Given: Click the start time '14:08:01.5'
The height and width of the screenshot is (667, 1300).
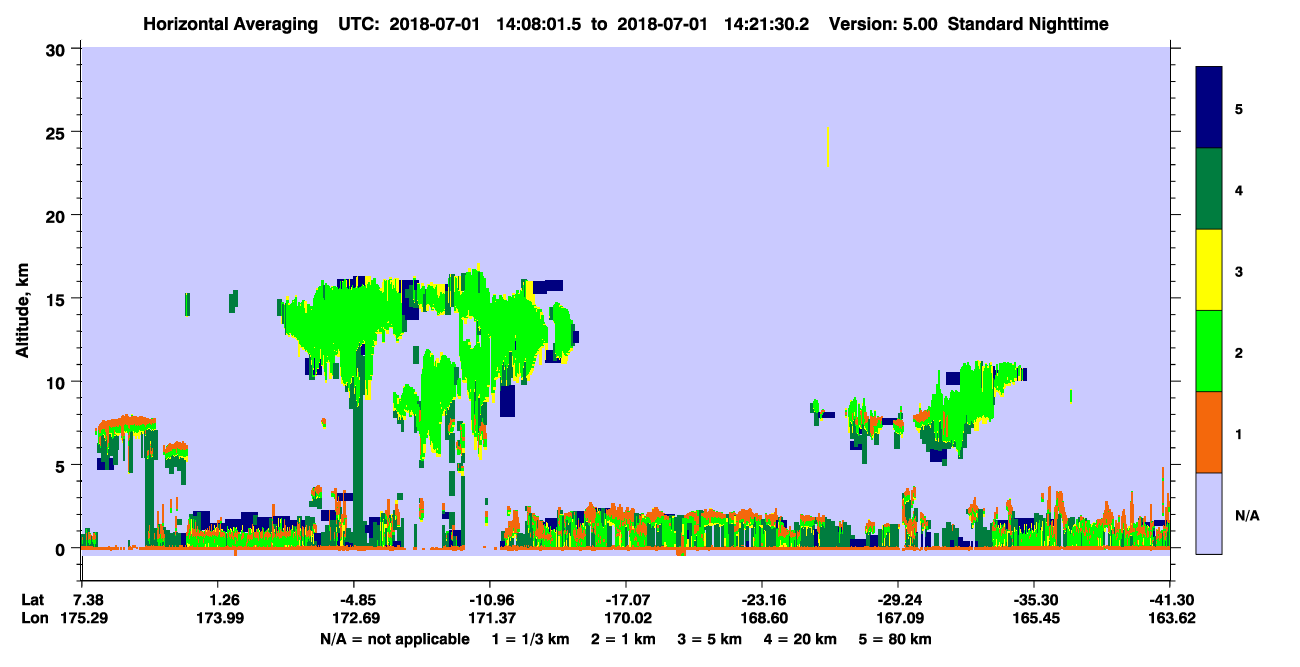Looking at the screenshot, I should pos(540,24).
